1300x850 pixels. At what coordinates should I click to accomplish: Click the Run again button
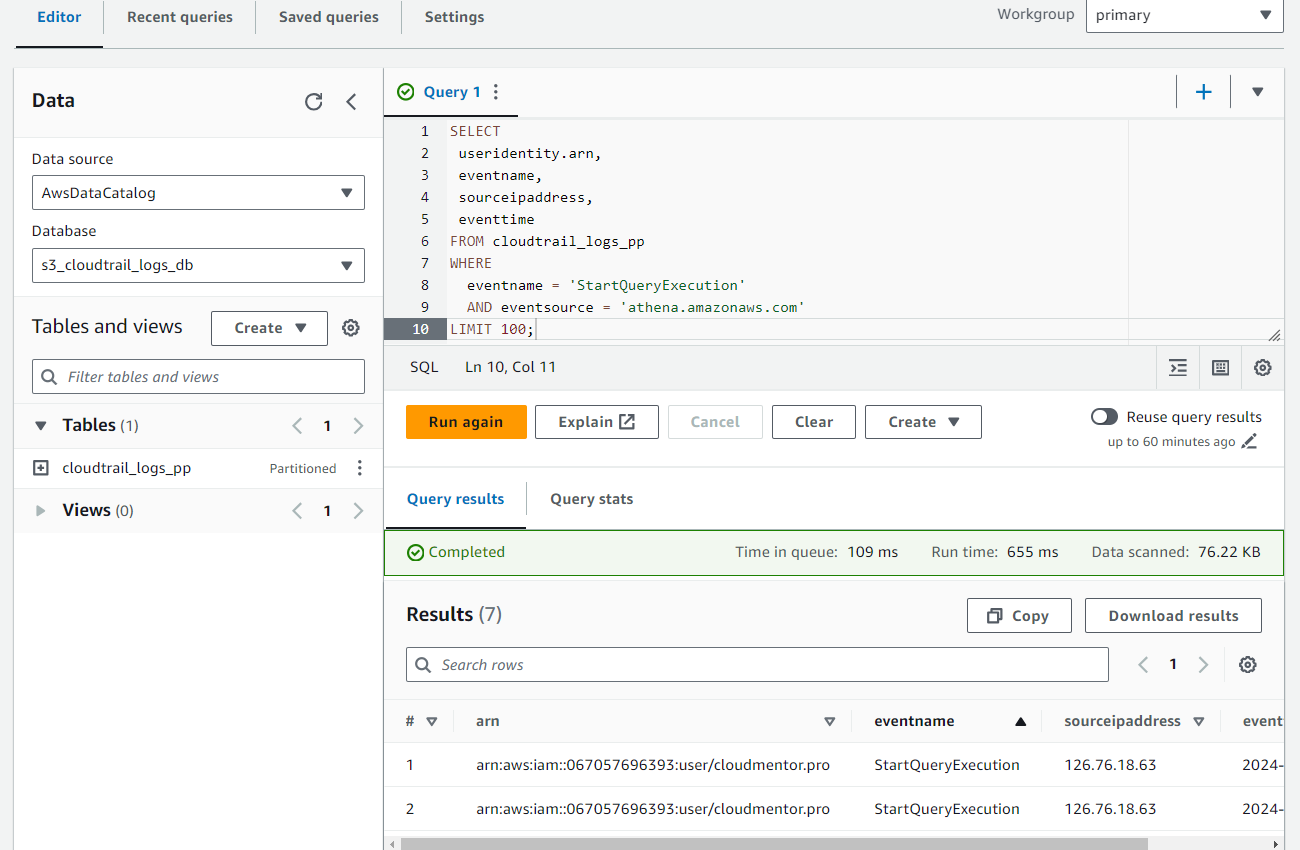click(465, 422)
